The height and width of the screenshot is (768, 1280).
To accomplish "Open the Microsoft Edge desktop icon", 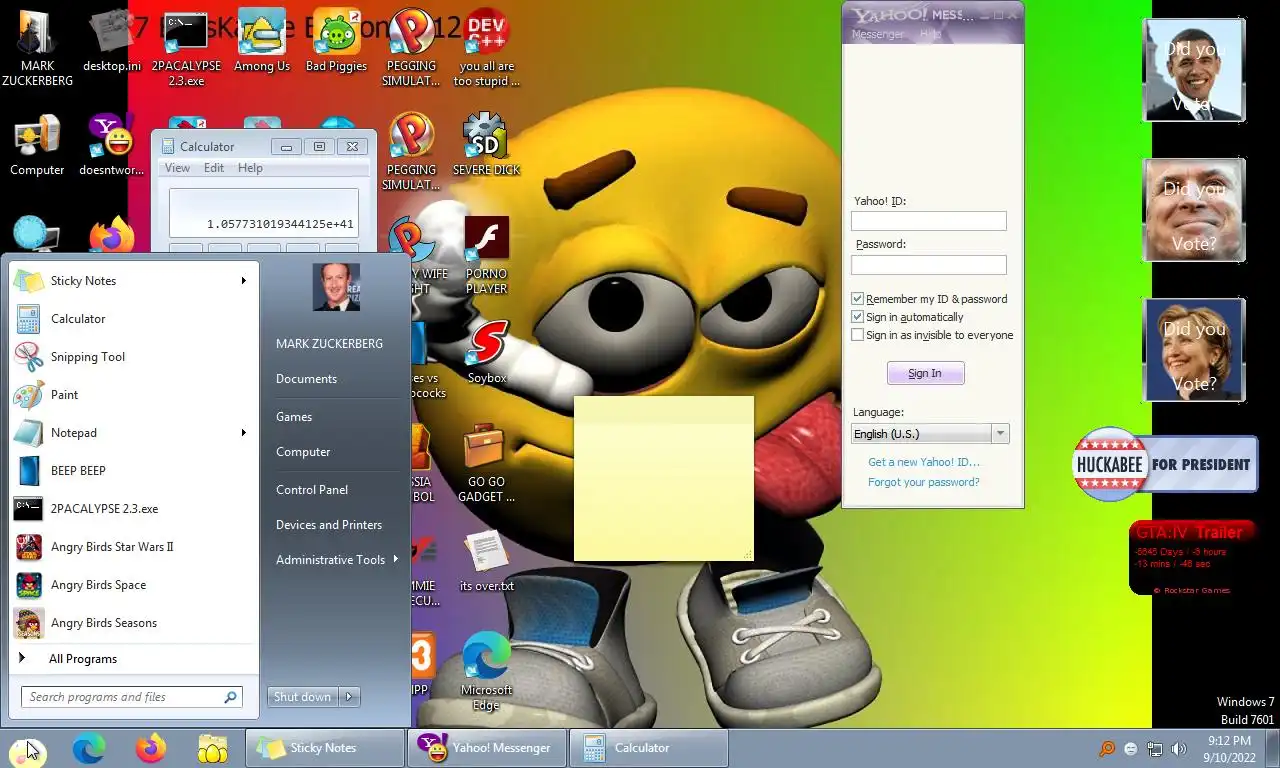I will point(486,671).
